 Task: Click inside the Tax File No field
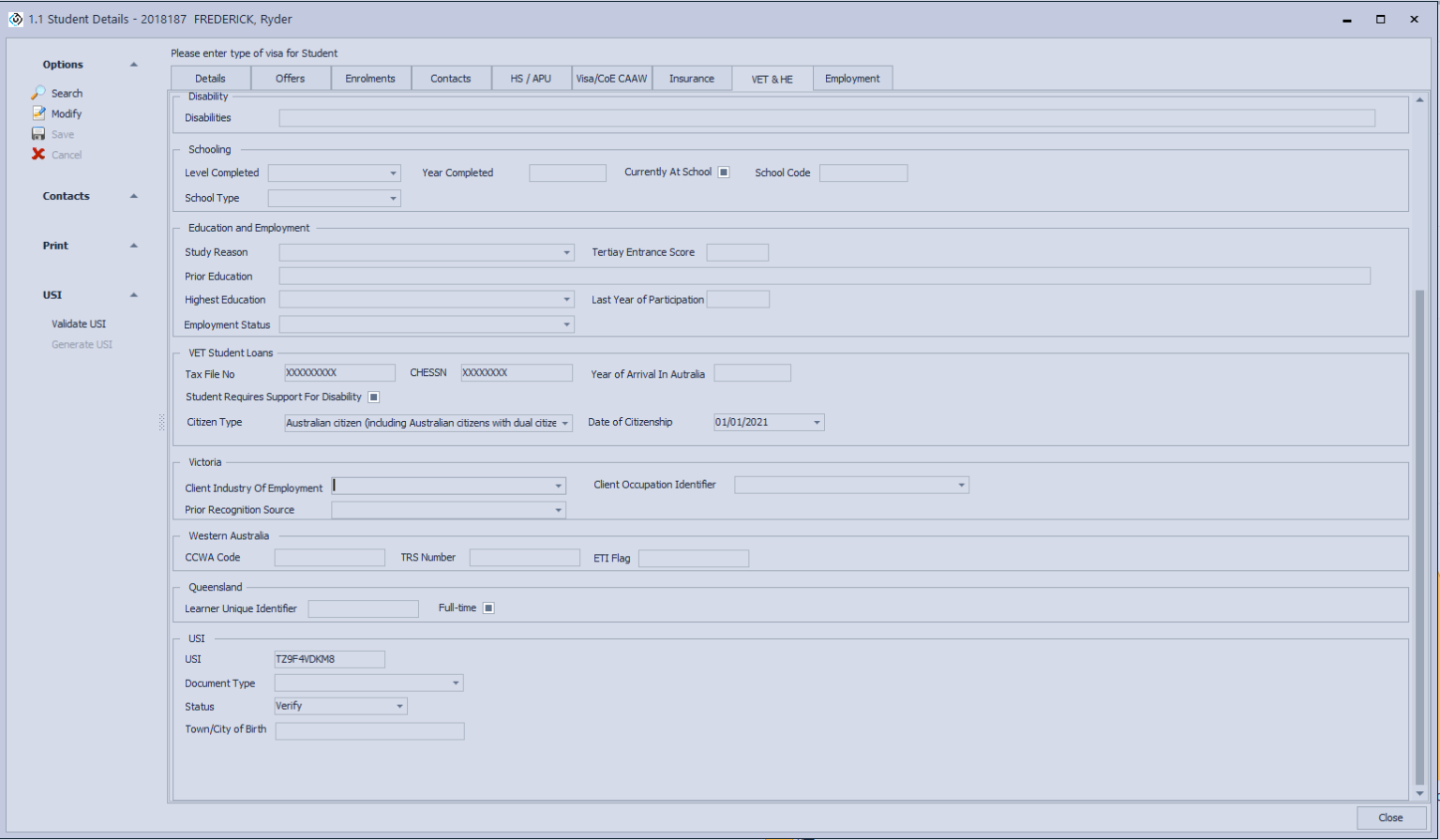click(339, 372)
